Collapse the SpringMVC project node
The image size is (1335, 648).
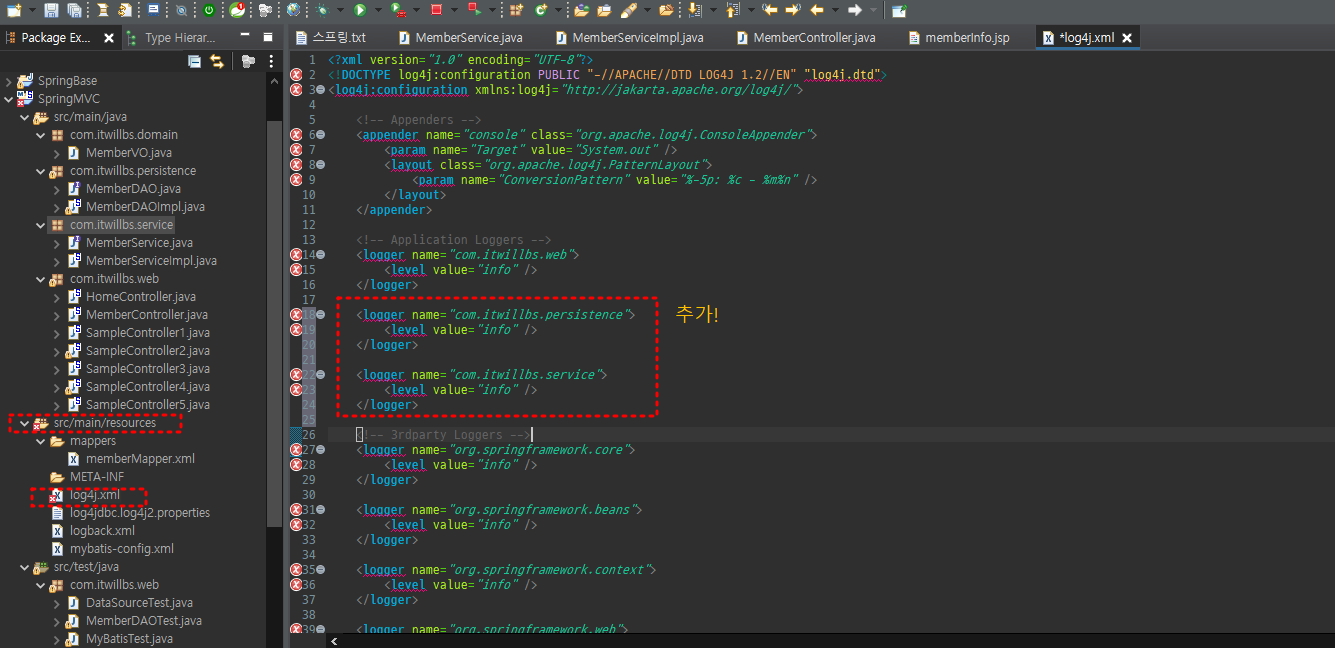click(x=8, y=98)
